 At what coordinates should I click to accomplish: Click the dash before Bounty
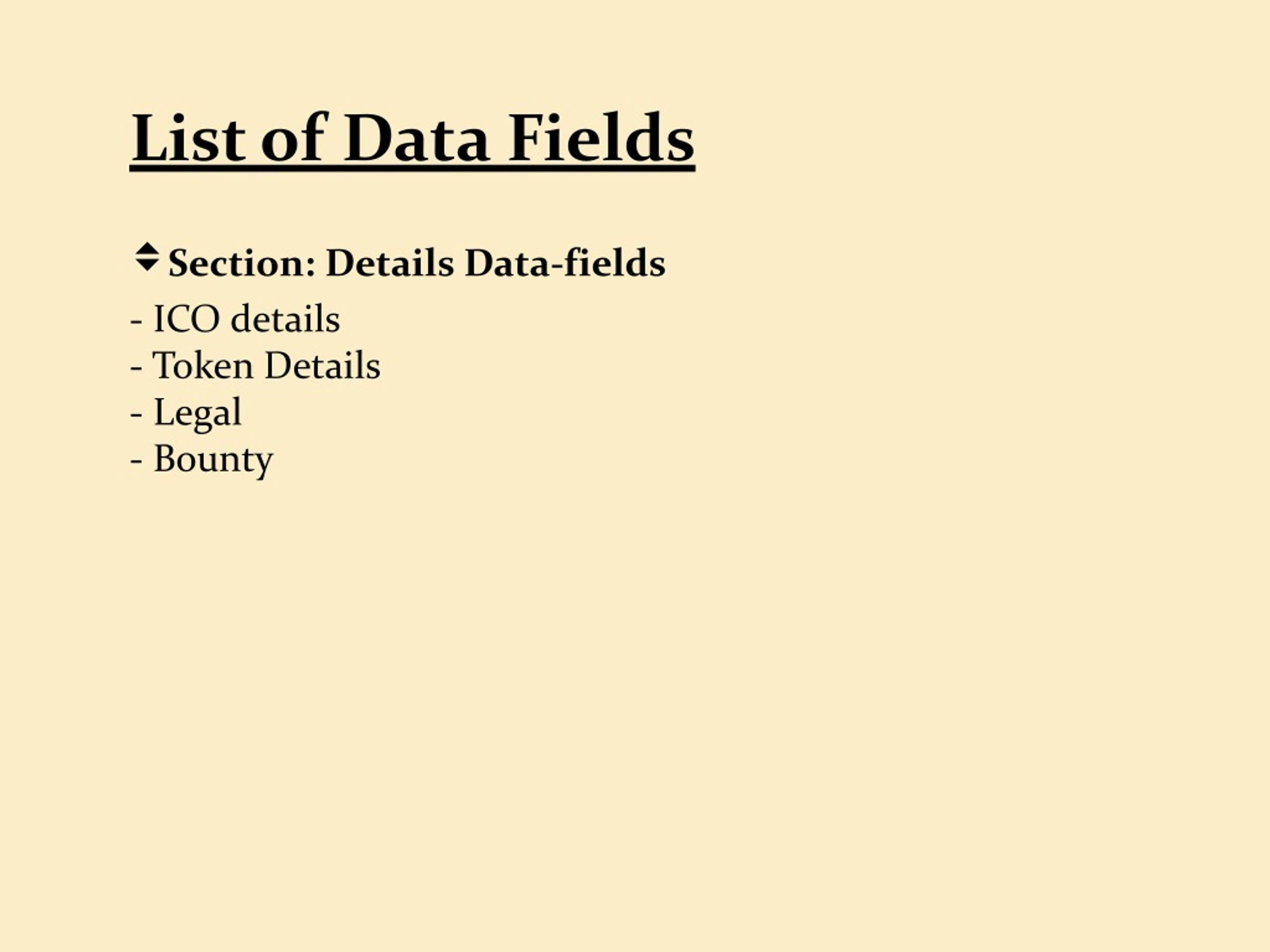[136, 461]
